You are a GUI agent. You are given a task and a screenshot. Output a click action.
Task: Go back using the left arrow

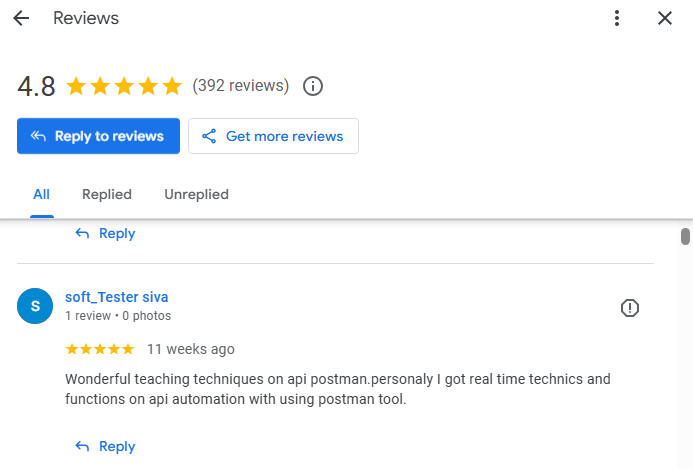pyautogui.click(x=21, y=18)
